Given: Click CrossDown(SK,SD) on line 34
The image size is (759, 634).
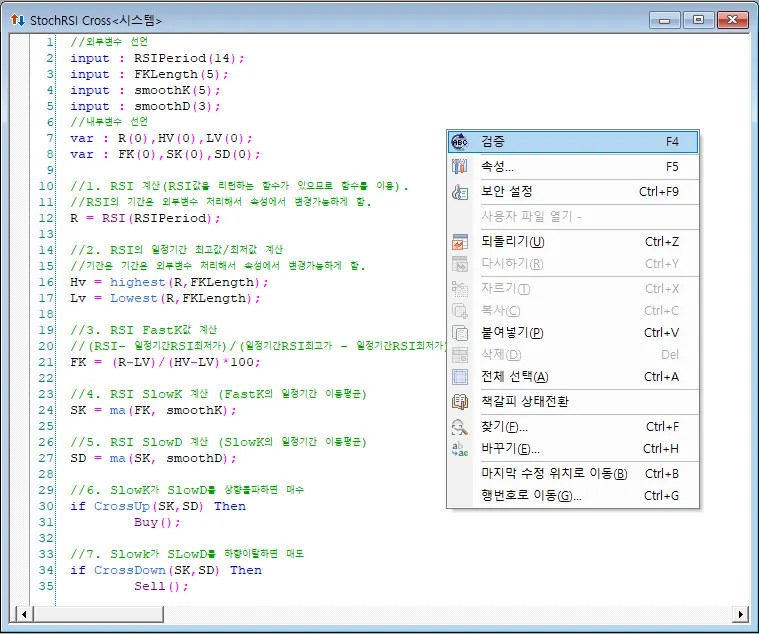Looking at the screenshot, I should point(157,570).
